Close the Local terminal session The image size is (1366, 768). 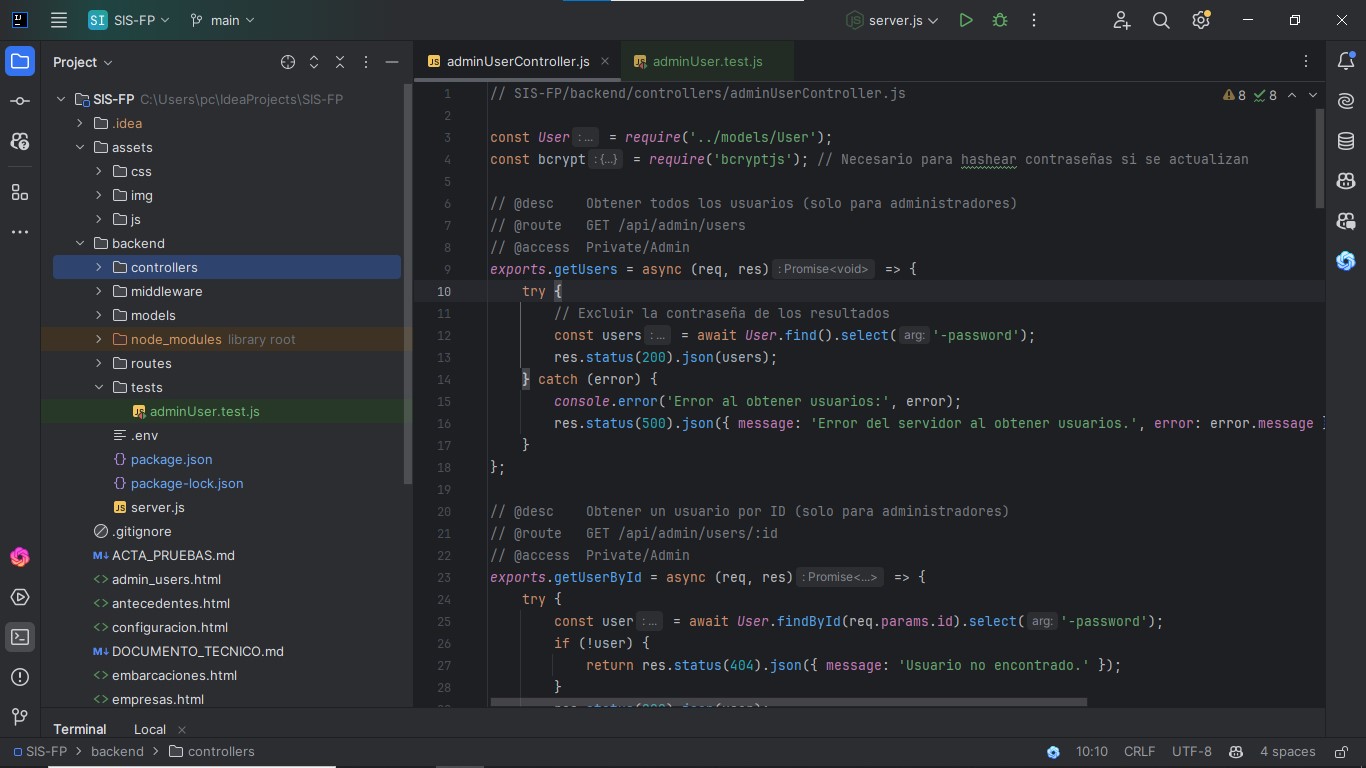point(181,730)
